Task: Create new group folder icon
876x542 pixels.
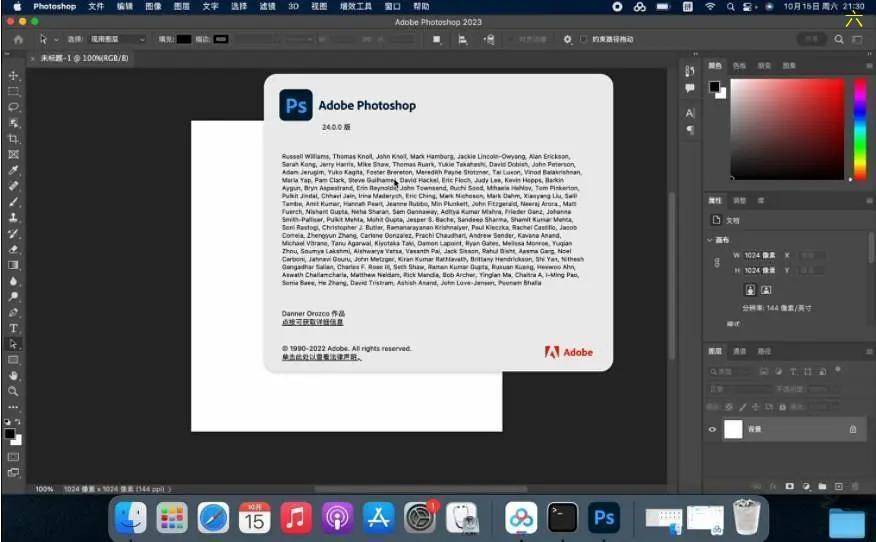Action: pos(822,486)
